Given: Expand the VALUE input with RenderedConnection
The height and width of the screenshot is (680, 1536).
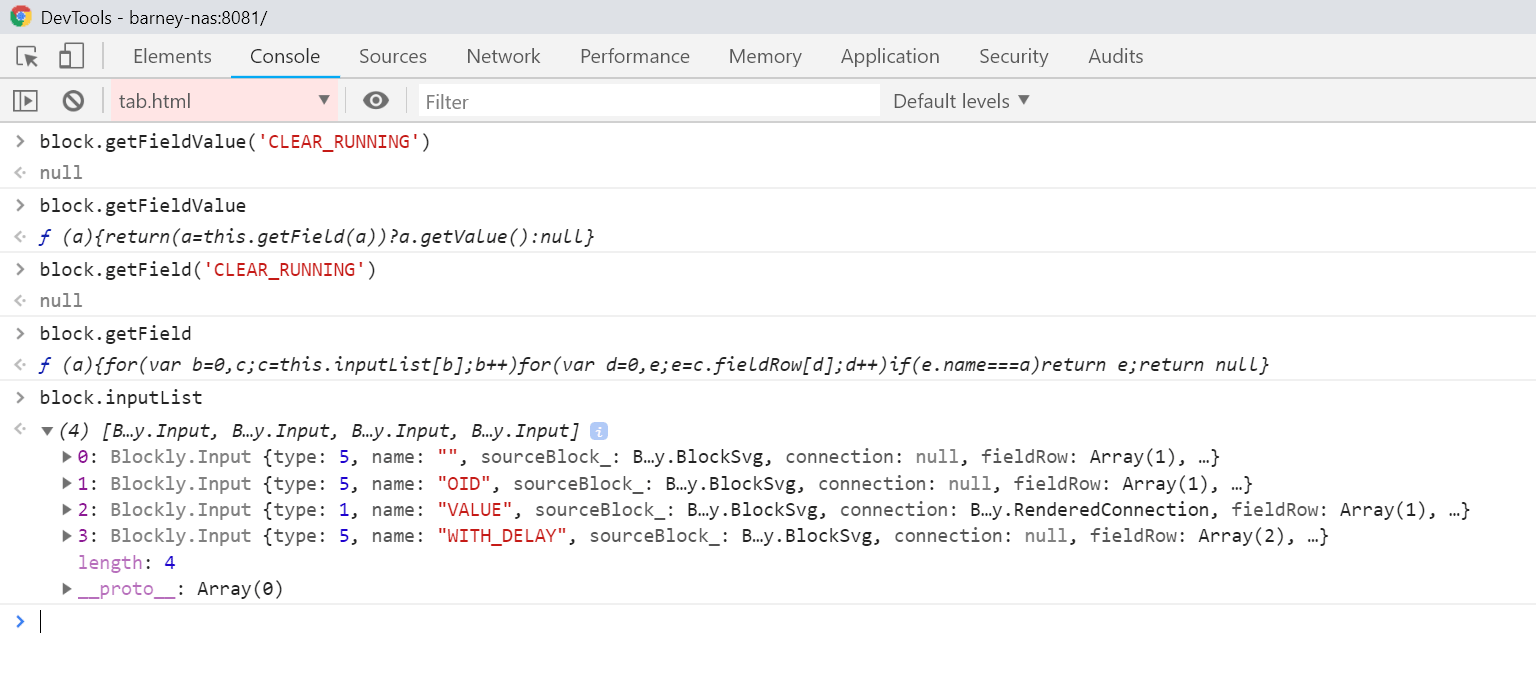Looking at the screenshot, I should (66, 509).
